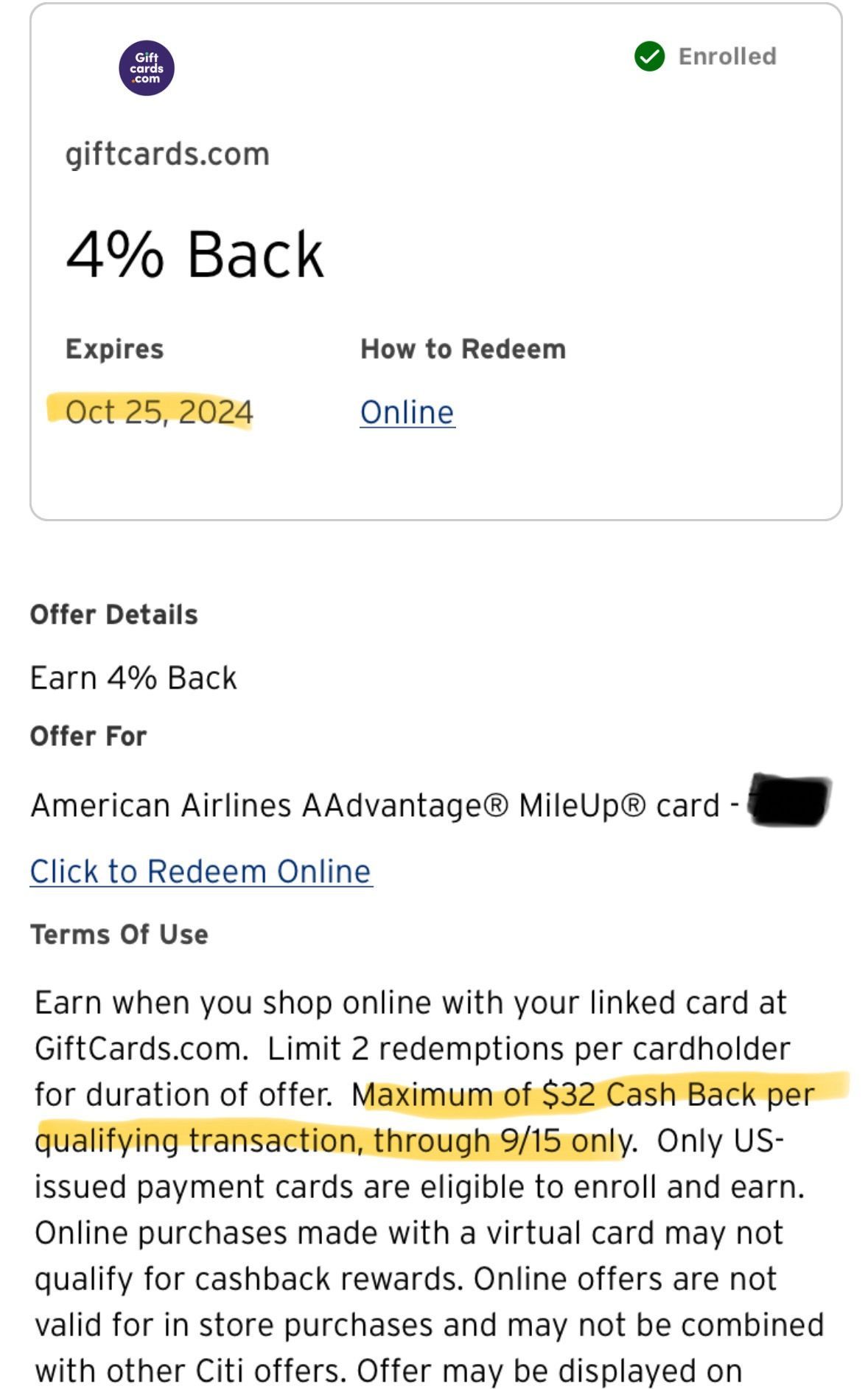Click the green Enrolled checkmark icon
This screenshot has height=1389, width=868.
(x=649, y=56)
